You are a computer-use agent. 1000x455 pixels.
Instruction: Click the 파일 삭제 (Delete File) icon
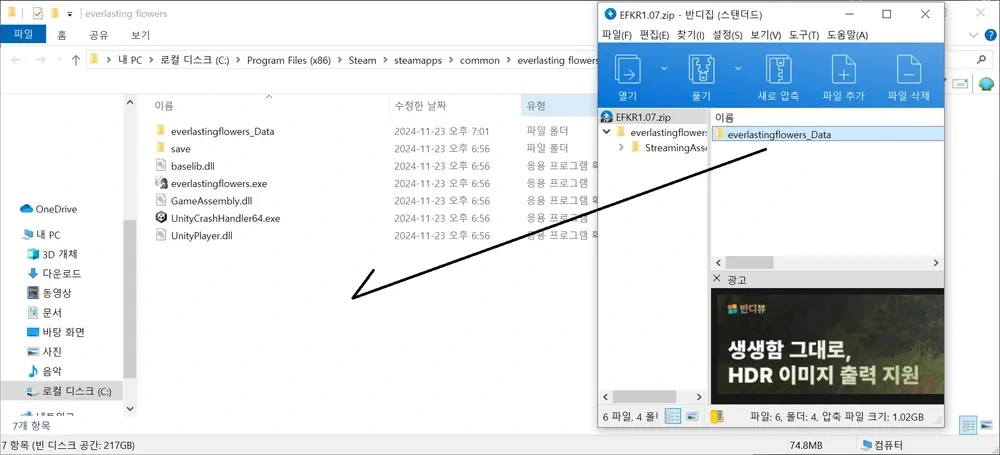pyautogui.click(x=909, y=70)
